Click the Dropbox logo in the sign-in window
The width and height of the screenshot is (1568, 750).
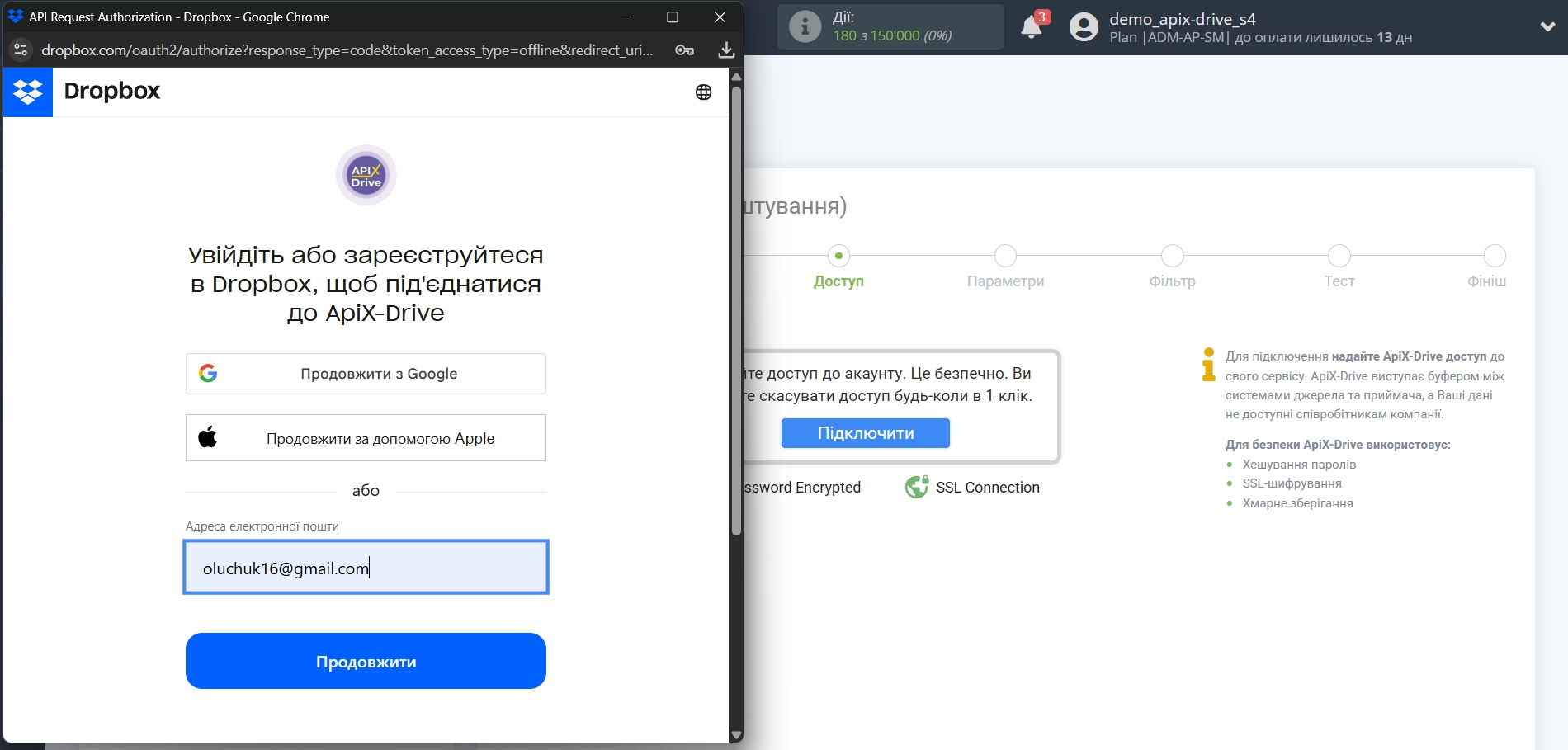(x=28, y=92)
